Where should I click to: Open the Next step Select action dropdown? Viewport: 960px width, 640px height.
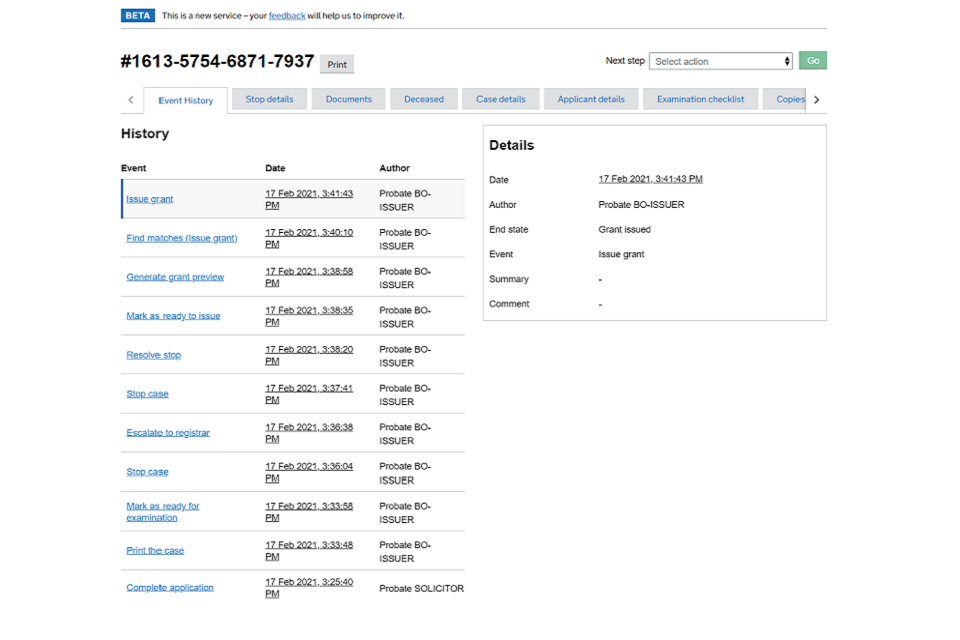click(720, 61)
